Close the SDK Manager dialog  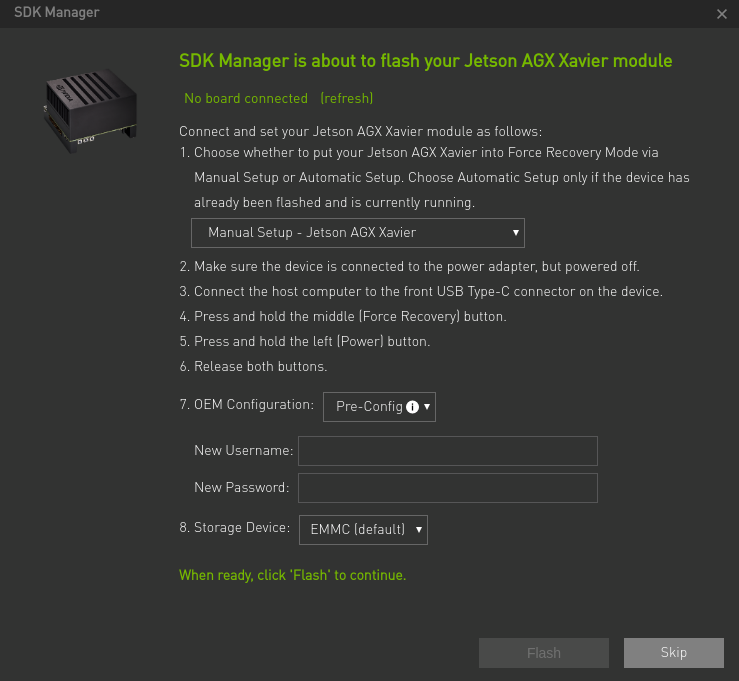coord(722,14)
